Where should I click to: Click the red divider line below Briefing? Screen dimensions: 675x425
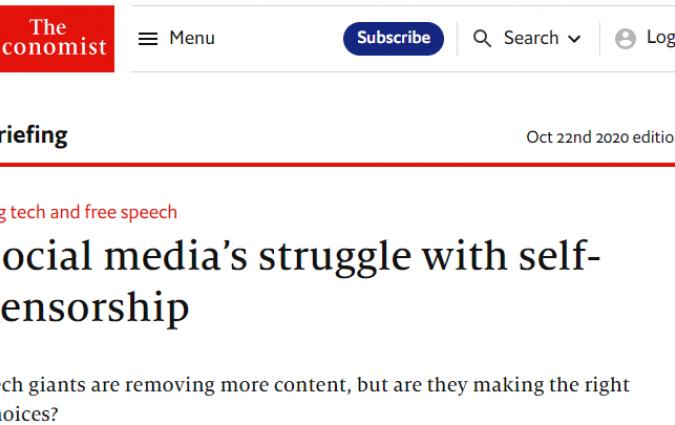[337, 164]
